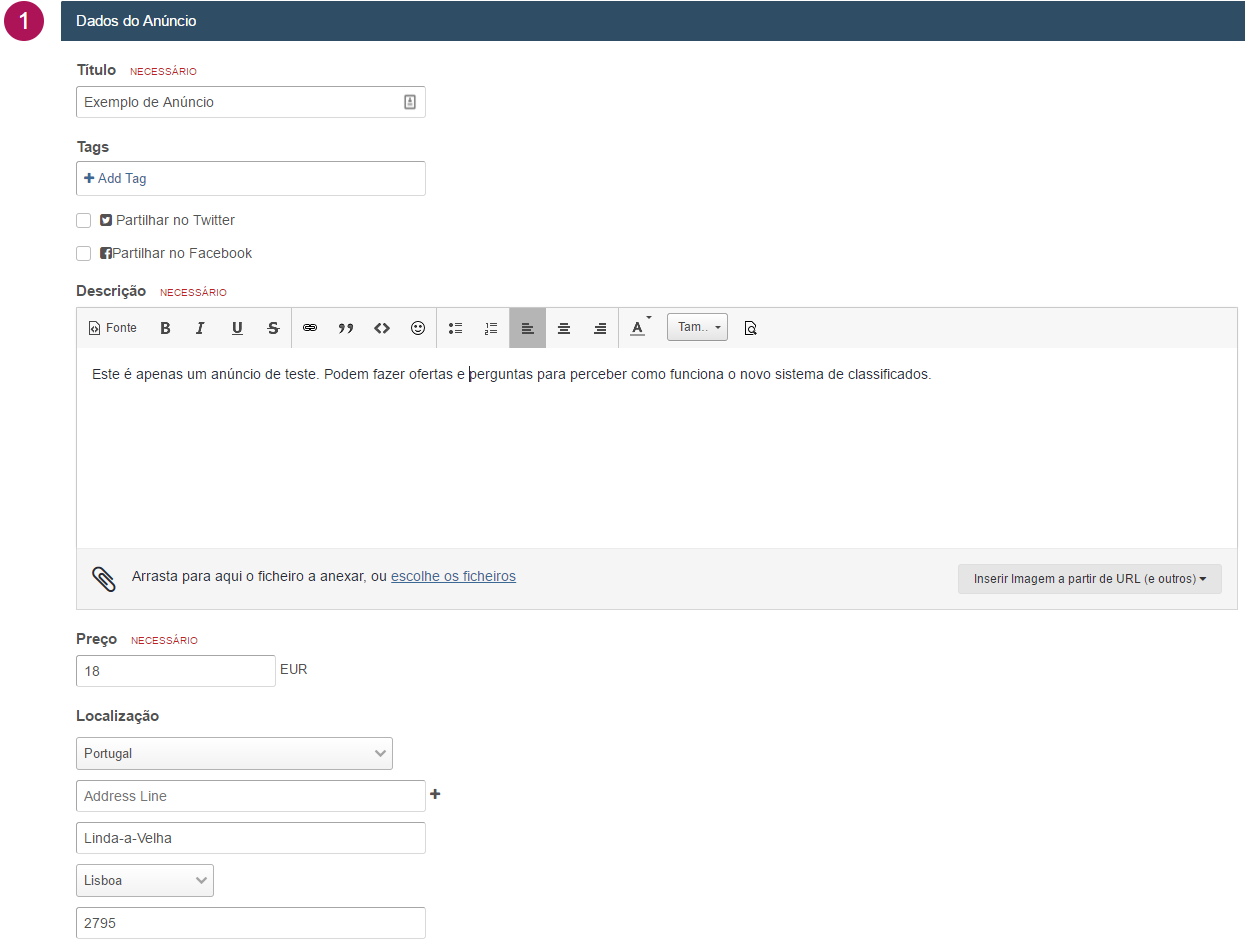Apply italic formatting in editor toolbar
The width and height of the screenshot is (1245, 939).
200,328
